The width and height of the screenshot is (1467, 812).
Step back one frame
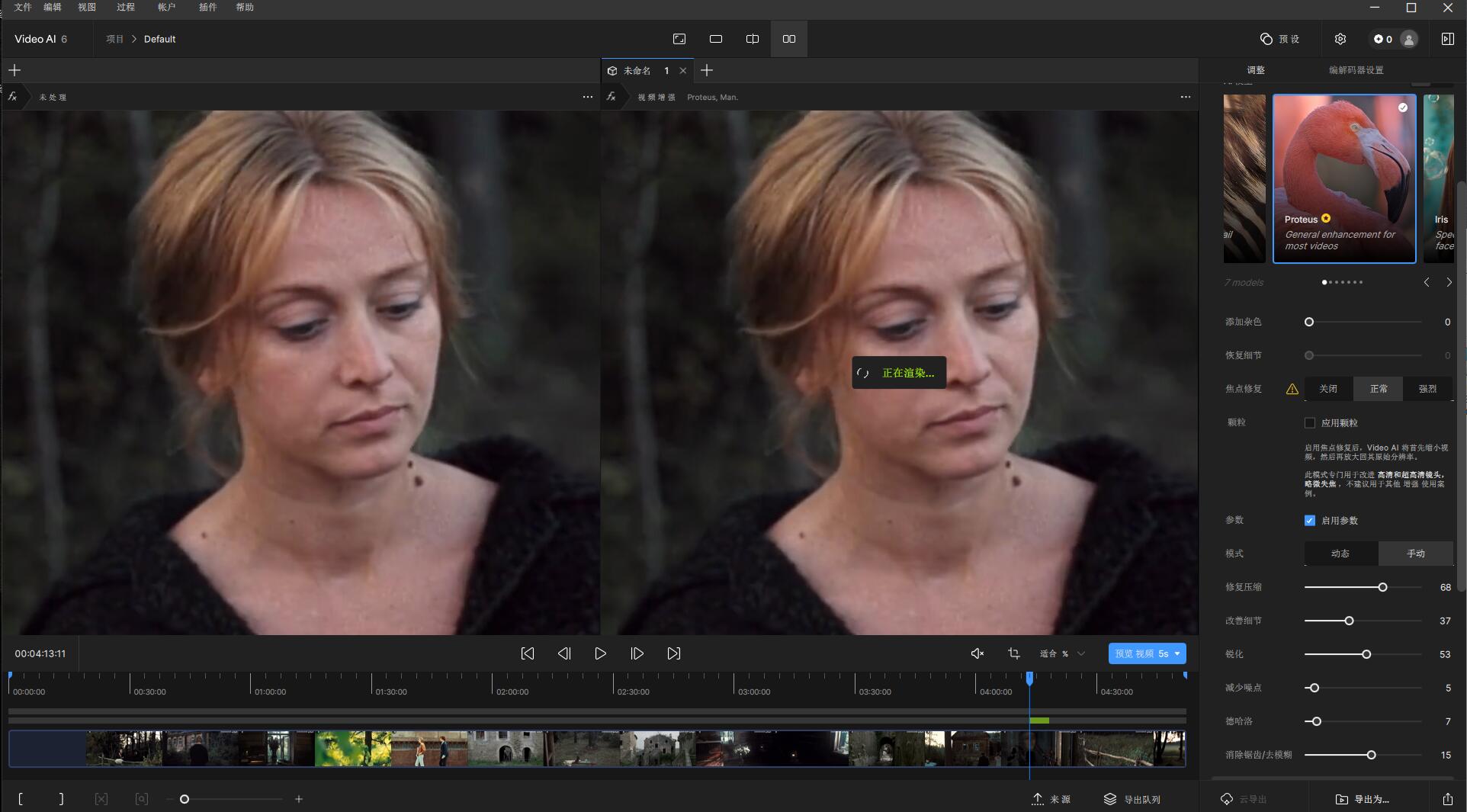pyautogui.click(x=563, y=653)
